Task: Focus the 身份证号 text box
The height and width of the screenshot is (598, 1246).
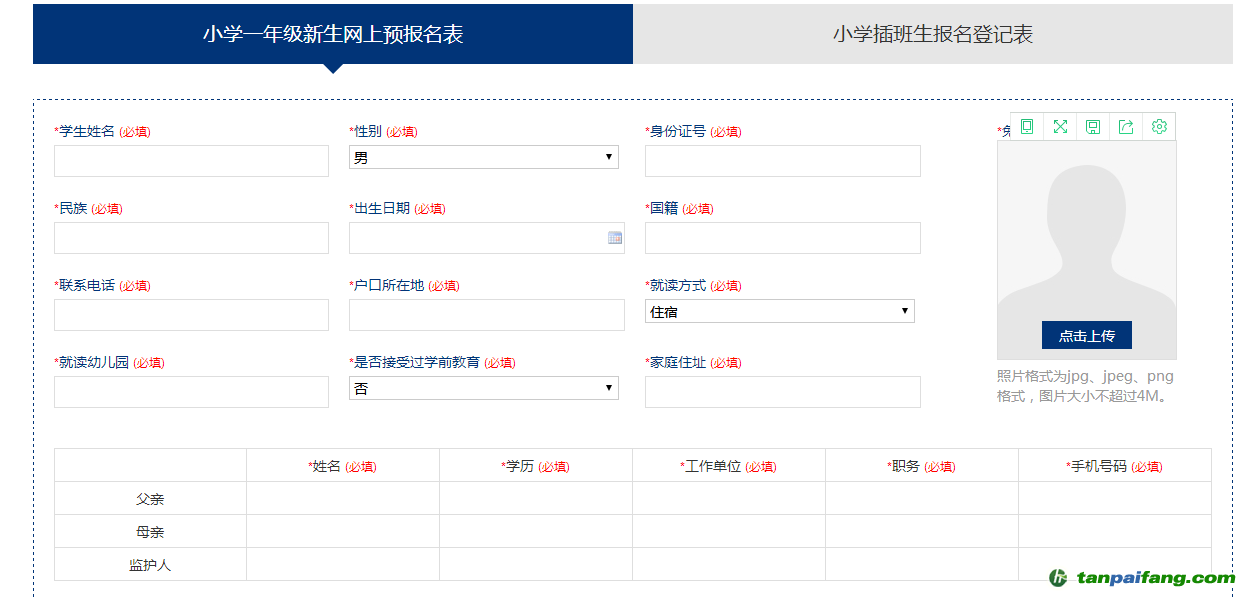Action: pos(782,161)
